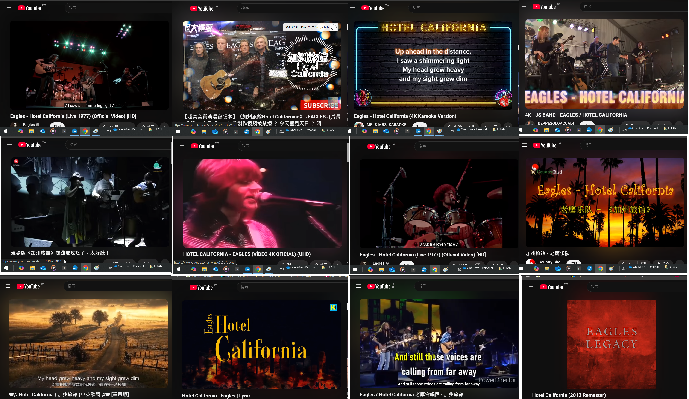Click the YouTube logo in the yellow Hotel California title window

202,287
